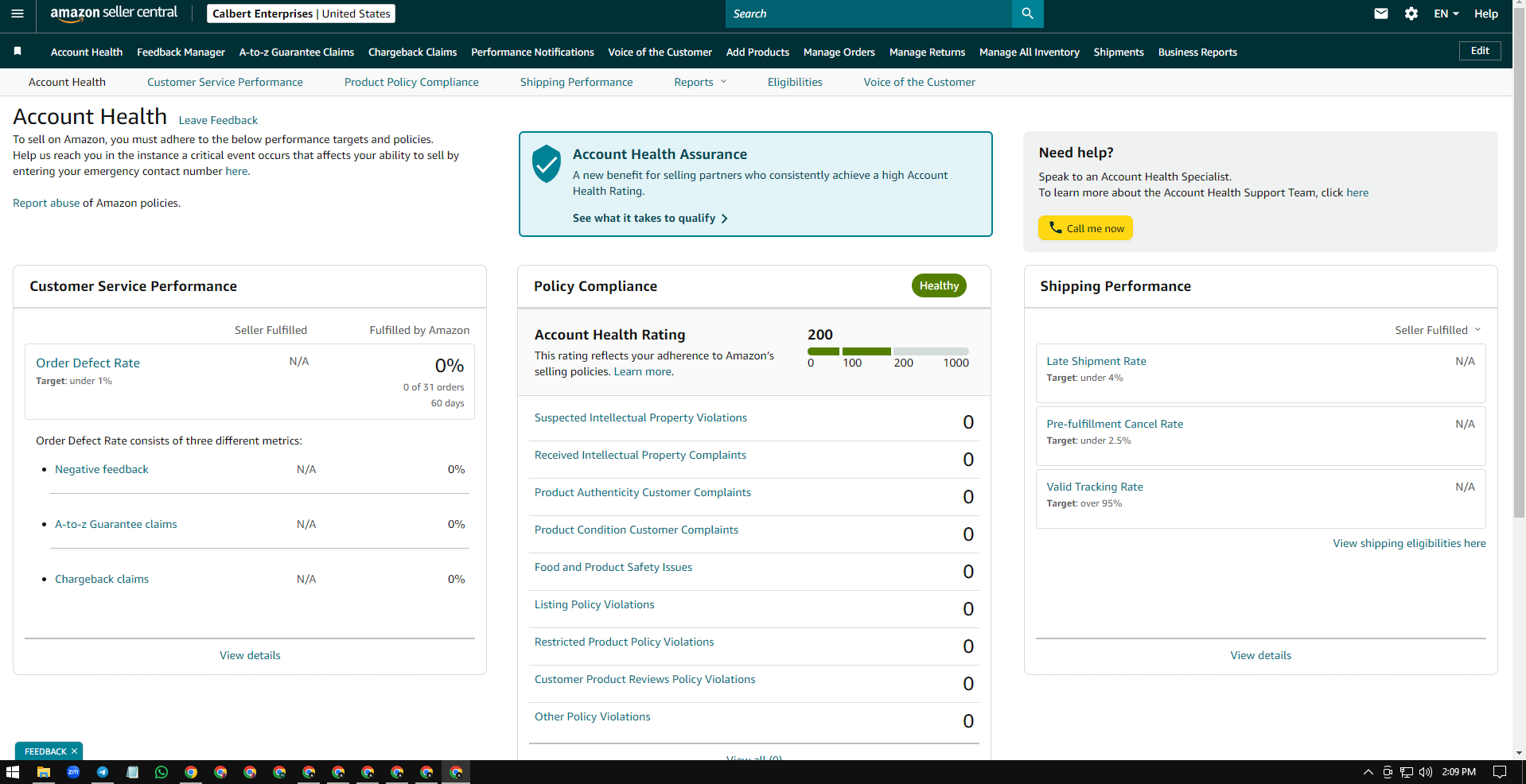Click the Account Health Assurance shield icon
The height and width of the screenshot is (784, 1526).
(x=547, y=163)
